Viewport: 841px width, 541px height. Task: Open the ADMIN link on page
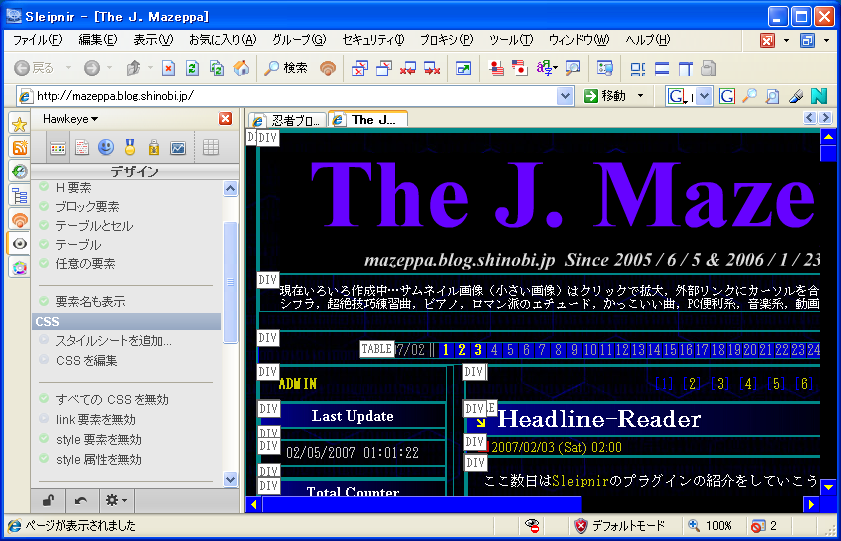(298, 384)
